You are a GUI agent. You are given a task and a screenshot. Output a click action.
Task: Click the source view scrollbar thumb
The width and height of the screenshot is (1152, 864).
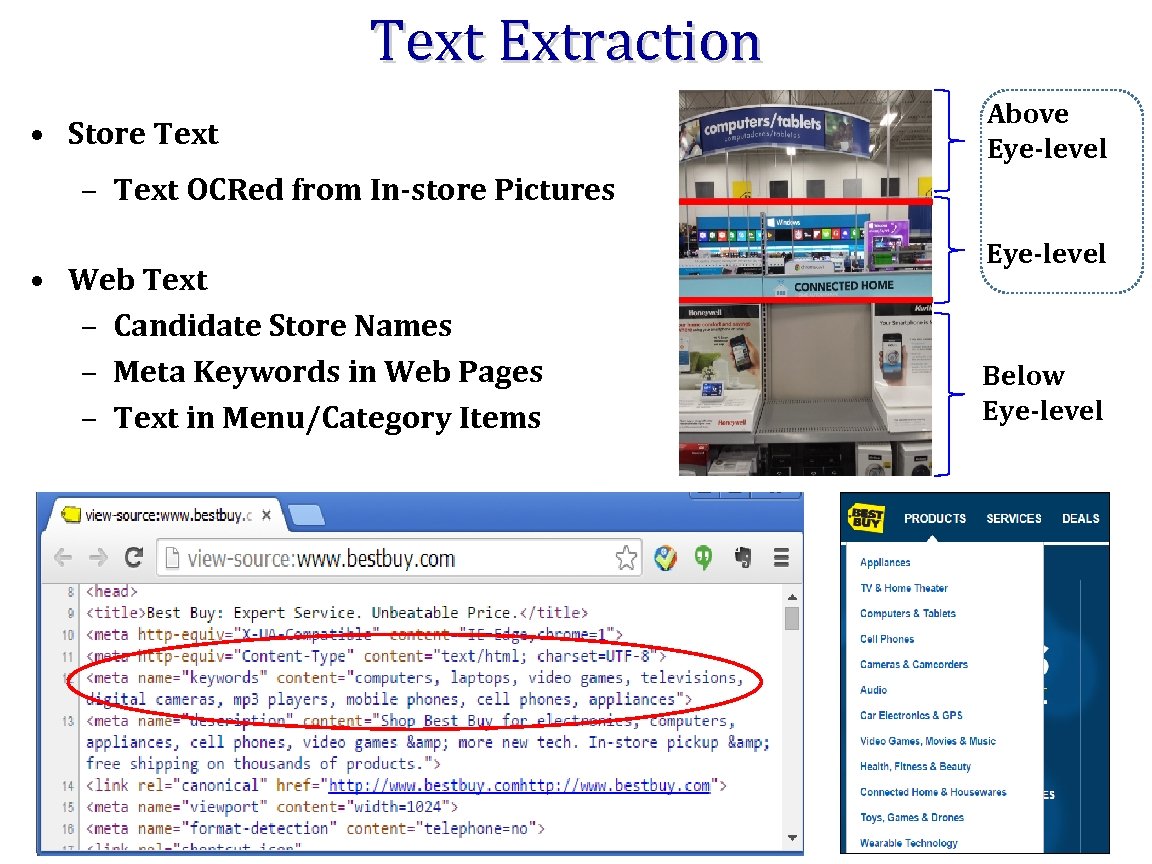[791, 618]
